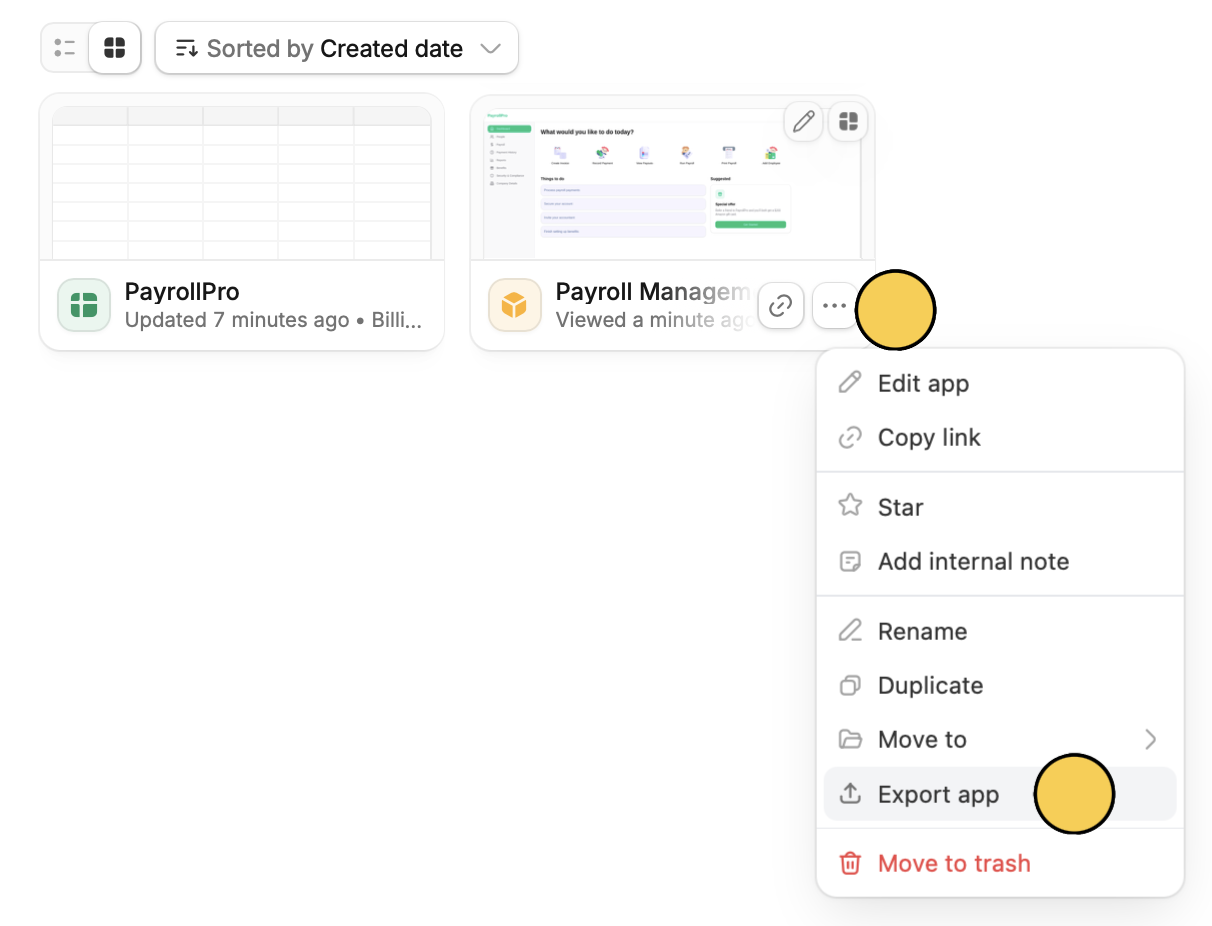
Task: Open the three-dot more options button
Action: pyautogui.click(x=834, y=305)
